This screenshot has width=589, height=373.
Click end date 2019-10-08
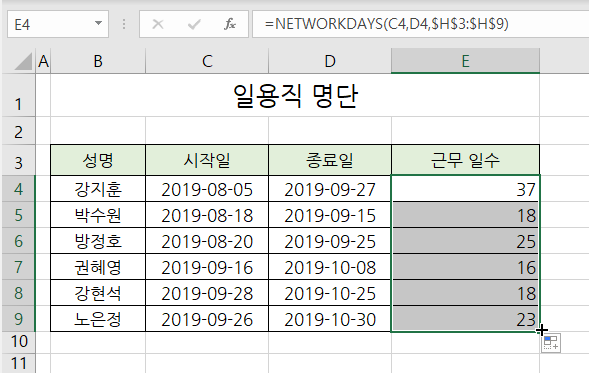coord(330,266)
